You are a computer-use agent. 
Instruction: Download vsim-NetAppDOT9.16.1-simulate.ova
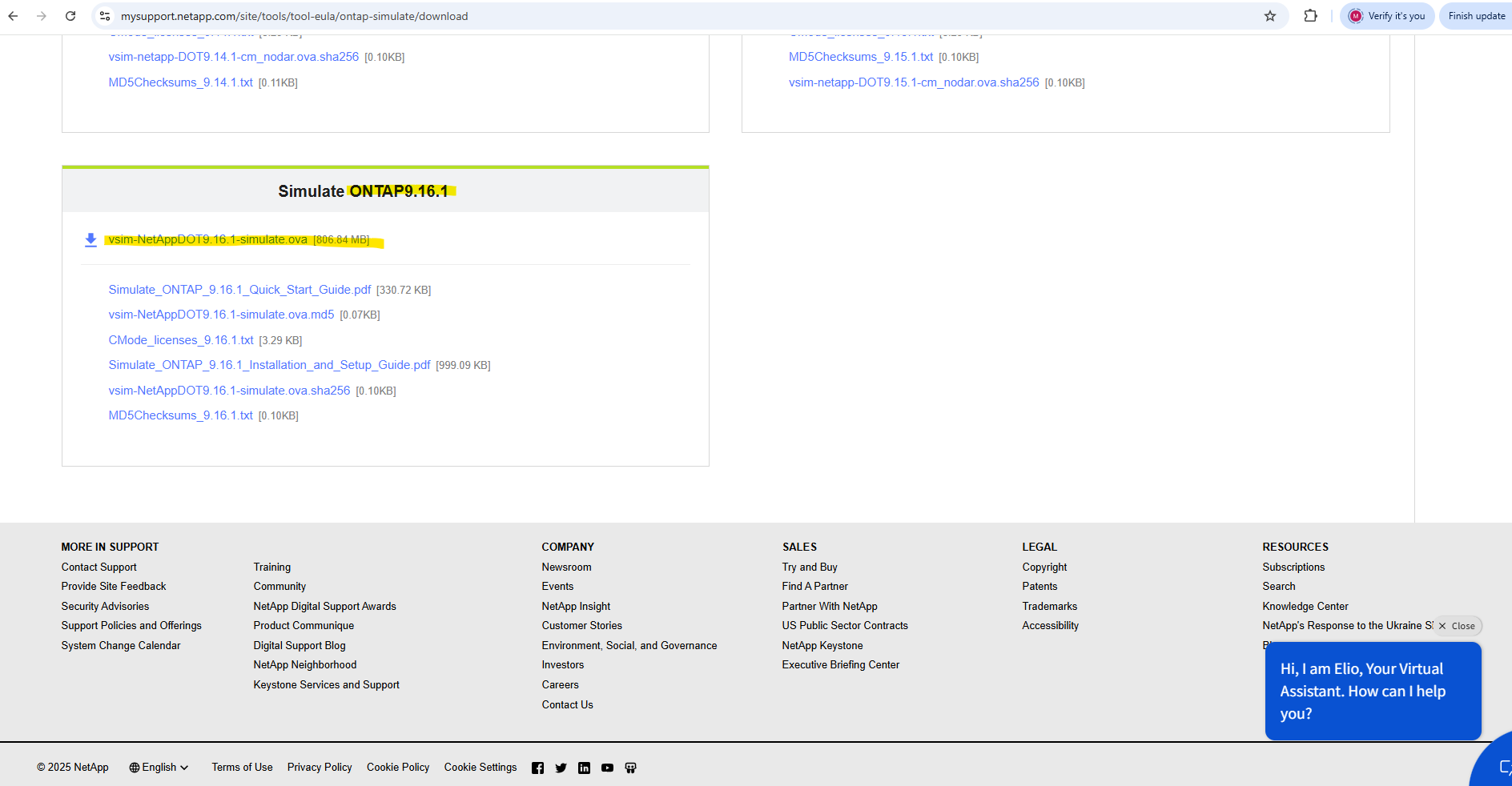[x=207, y=239]
